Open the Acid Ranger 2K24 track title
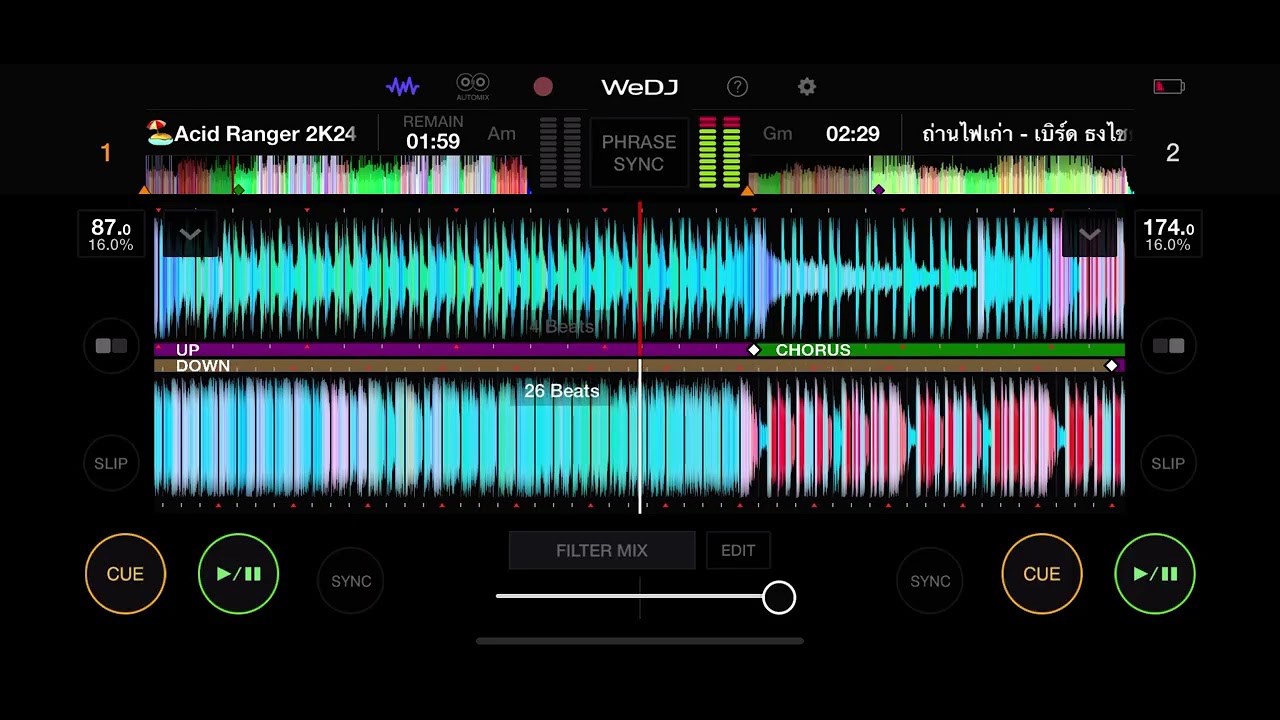The image size is (1280, 720). click(x=251, y=134)
